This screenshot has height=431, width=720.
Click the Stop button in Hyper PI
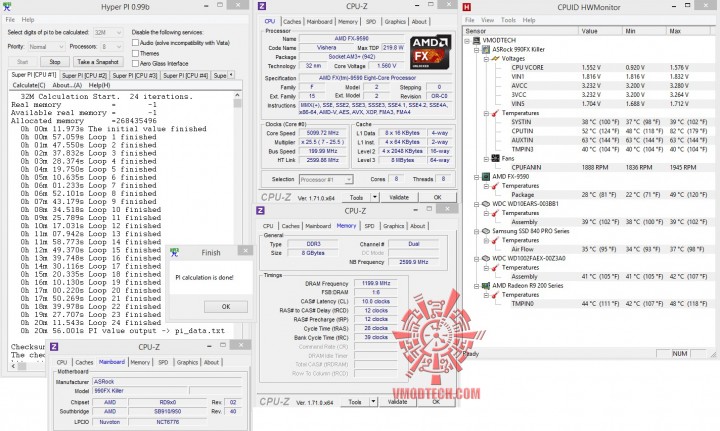55,62
